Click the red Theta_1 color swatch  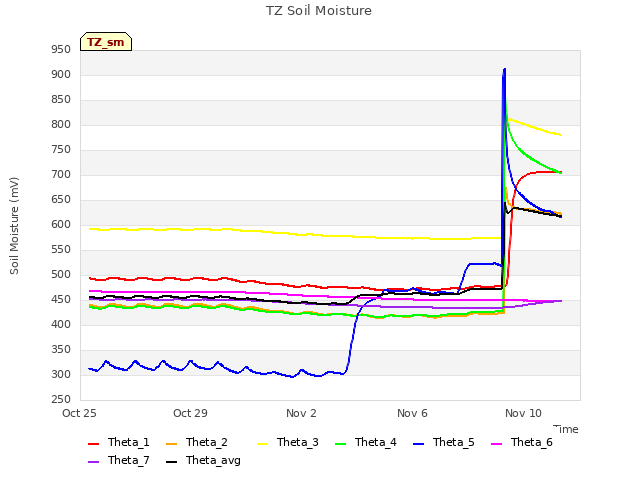click(x=93, y=444)
